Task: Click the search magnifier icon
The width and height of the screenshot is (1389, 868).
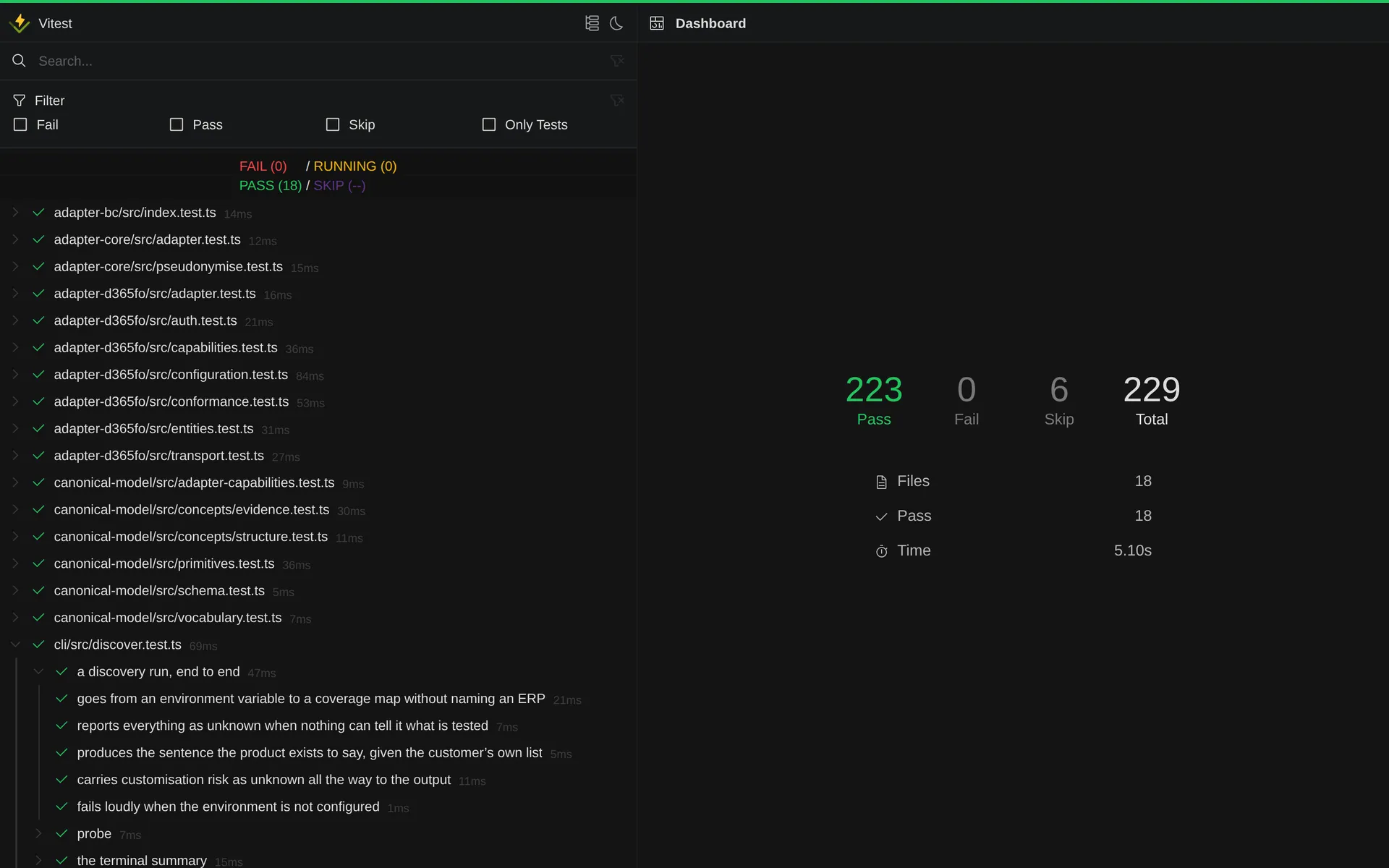Action: click(x=20, y=61)
